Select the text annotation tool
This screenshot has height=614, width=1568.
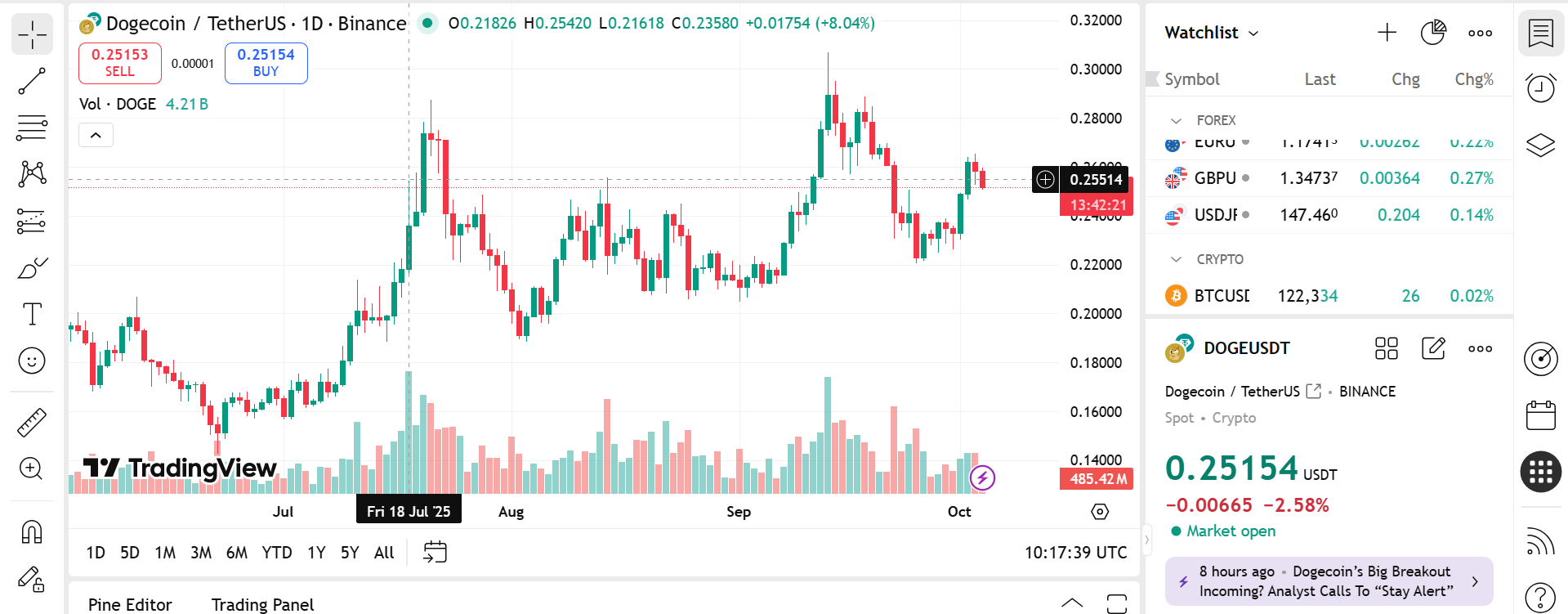(x=32, y=315)
